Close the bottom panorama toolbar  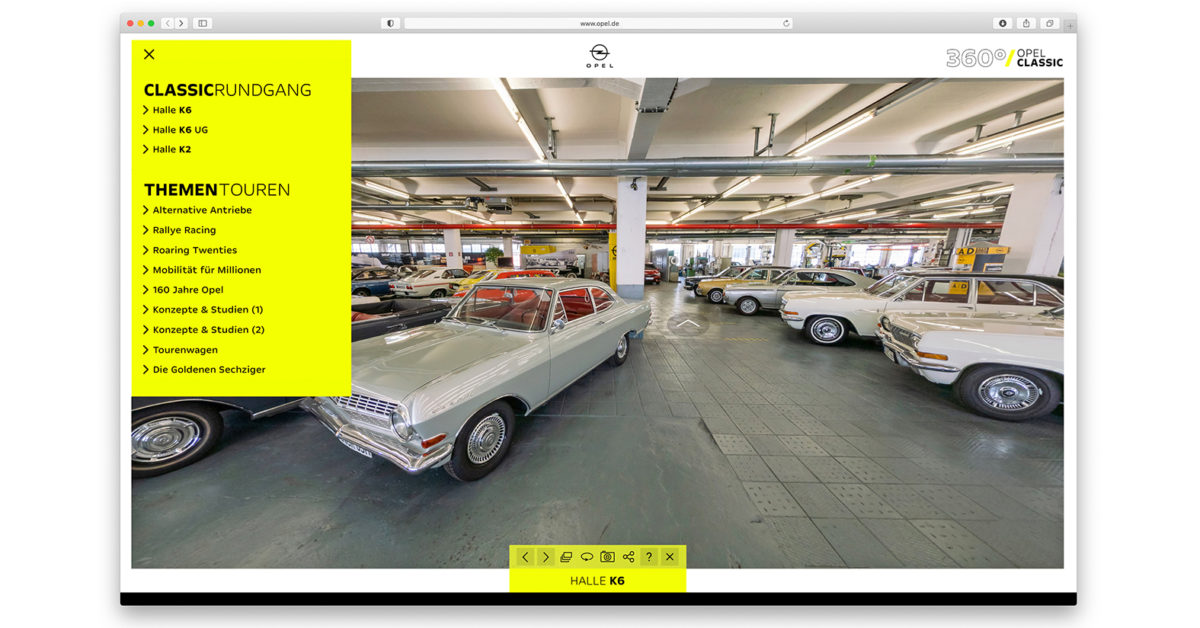click(x=670, y=557)
